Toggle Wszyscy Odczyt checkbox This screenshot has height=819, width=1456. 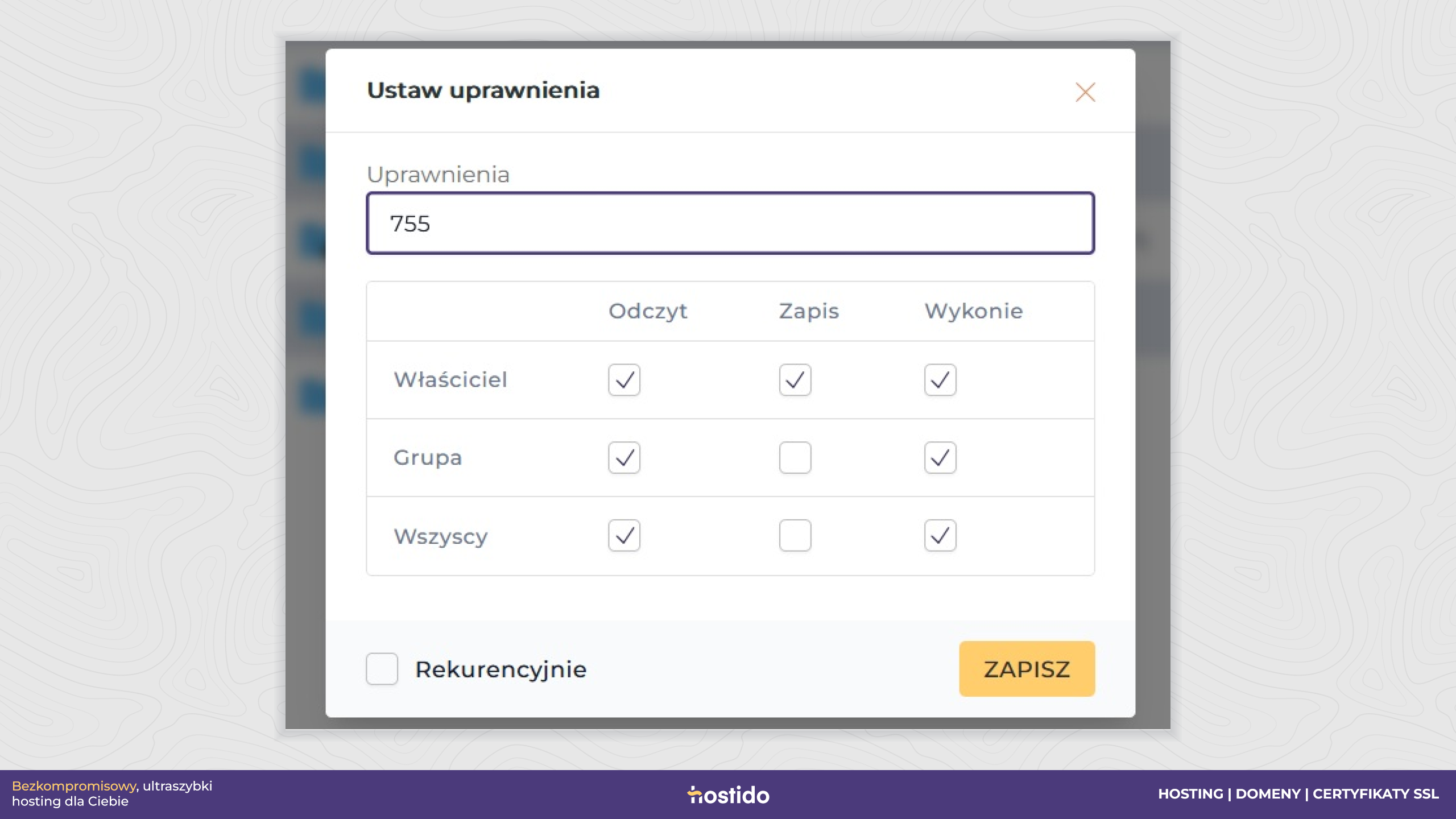(624, 535)
